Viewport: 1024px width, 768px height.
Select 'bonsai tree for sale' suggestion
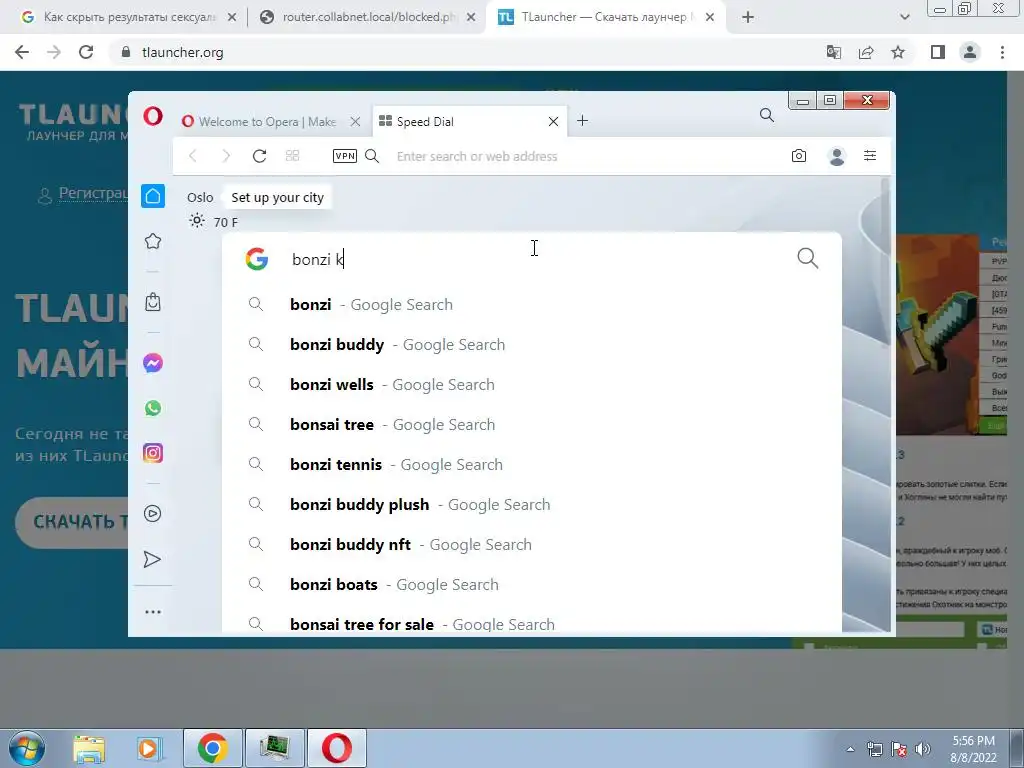532,624
